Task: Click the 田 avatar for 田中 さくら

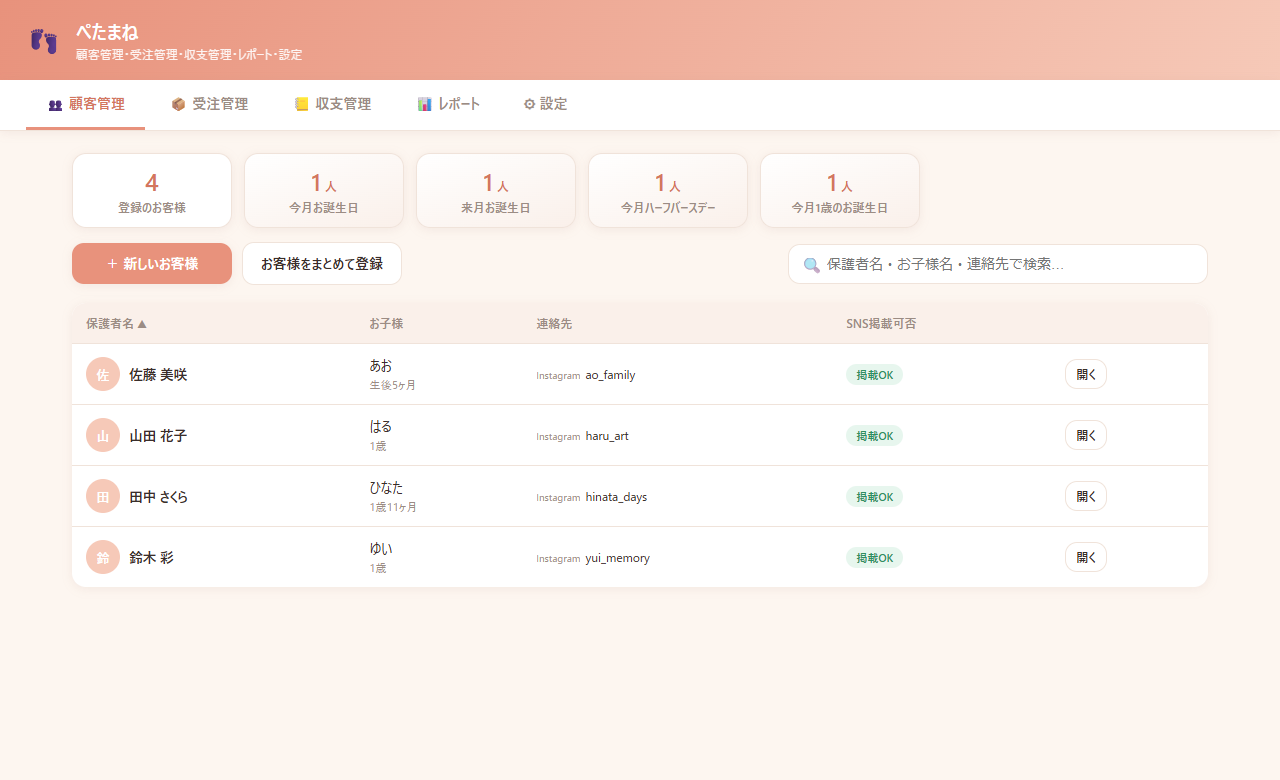Action: point(103,497)
